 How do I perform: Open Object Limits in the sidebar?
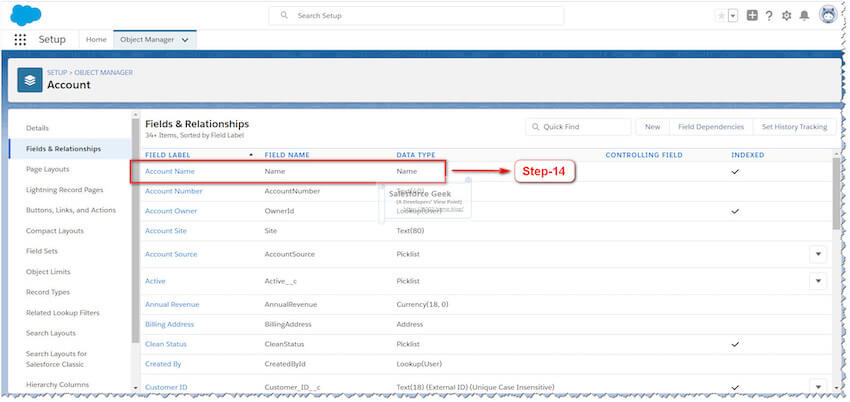pyautogui.click(x=48, y=272)
